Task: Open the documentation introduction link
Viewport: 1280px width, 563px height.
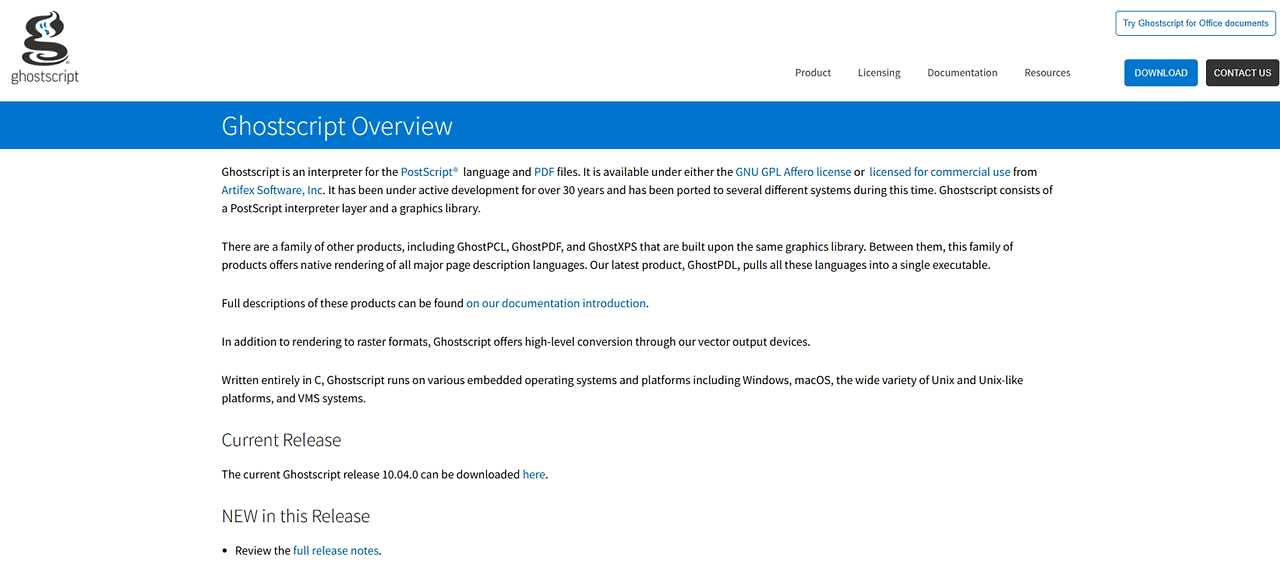Action: click(556, 303)
